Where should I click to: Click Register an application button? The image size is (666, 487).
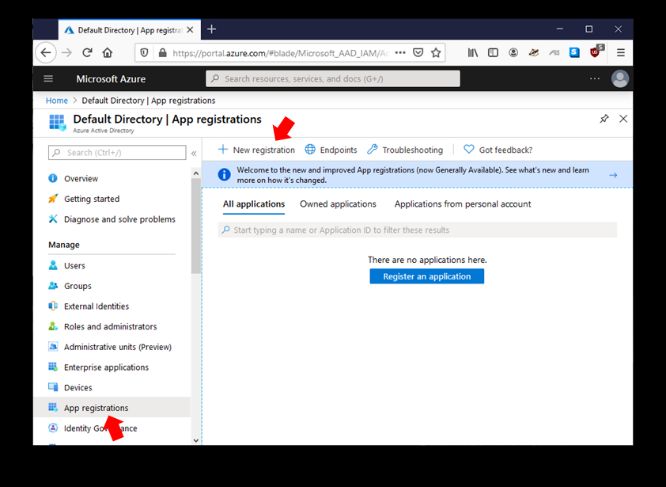426,276
